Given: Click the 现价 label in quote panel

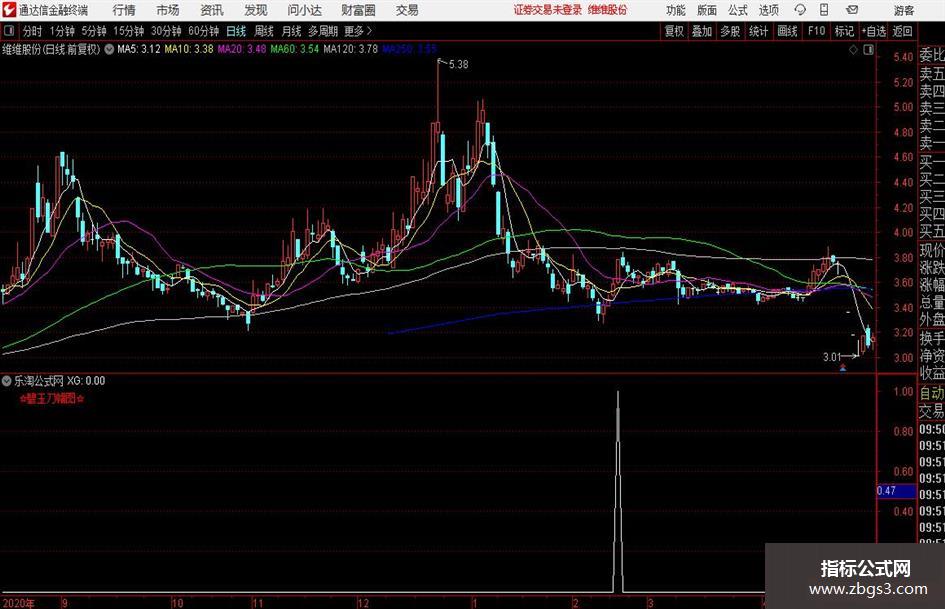Looking at the screenshot, I should [x=932, y=250].
